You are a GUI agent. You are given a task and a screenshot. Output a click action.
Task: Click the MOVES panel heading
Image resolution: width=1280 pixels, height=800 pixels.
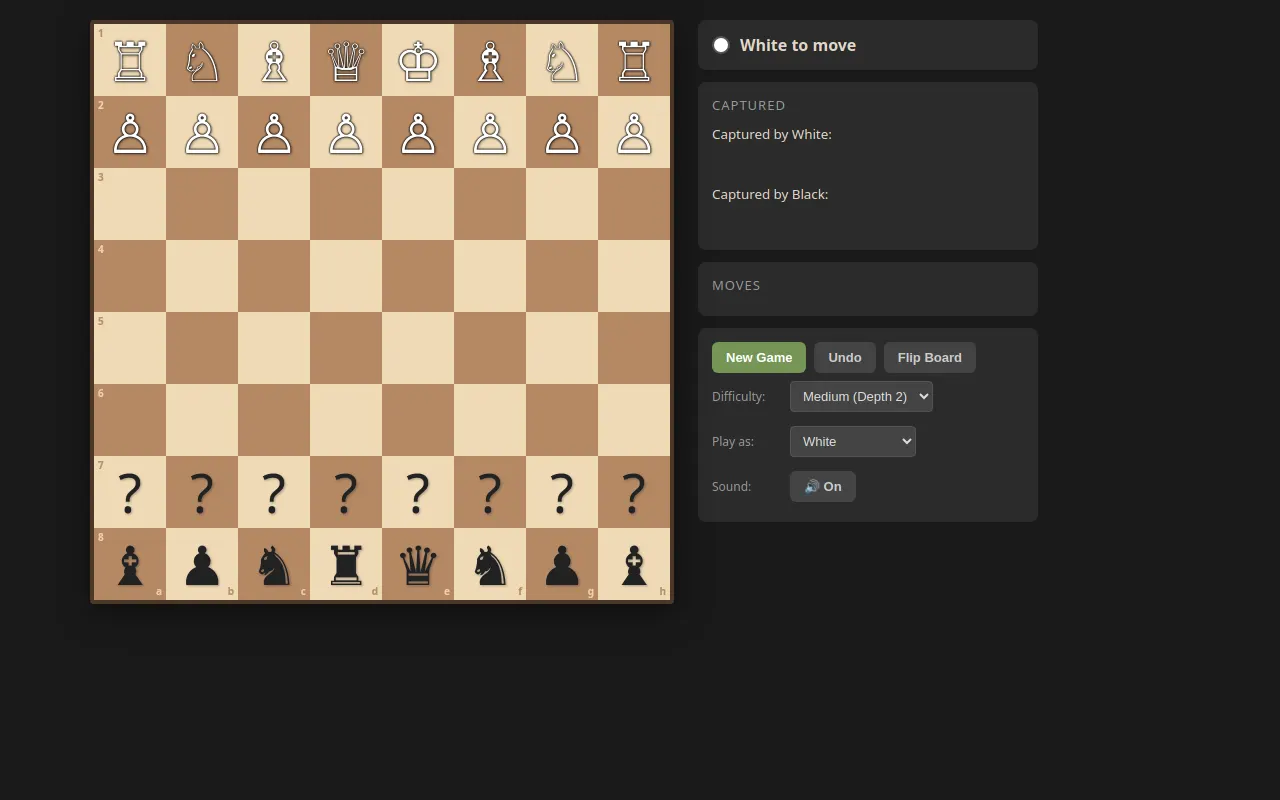click(x=736, y=285)
